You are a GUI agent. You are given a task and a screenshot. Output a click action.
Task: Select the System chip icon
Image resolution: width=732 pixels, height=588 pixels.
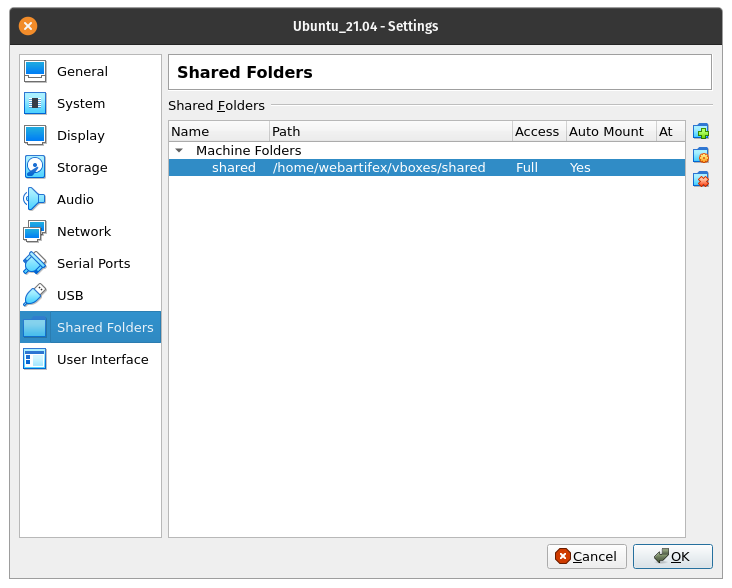[35, 103]
